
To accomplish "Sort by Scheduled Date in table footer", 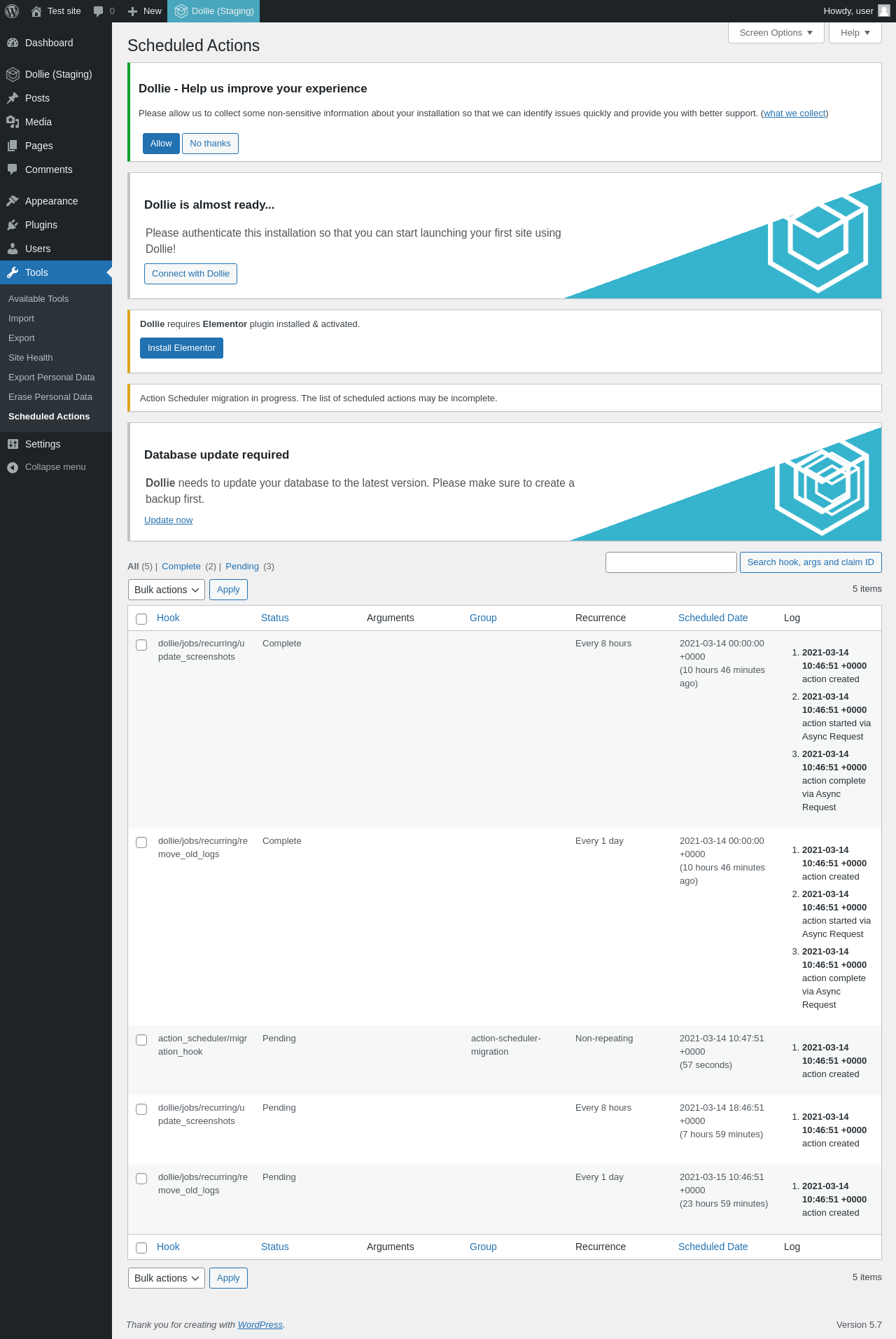I will click(713, 1247).
